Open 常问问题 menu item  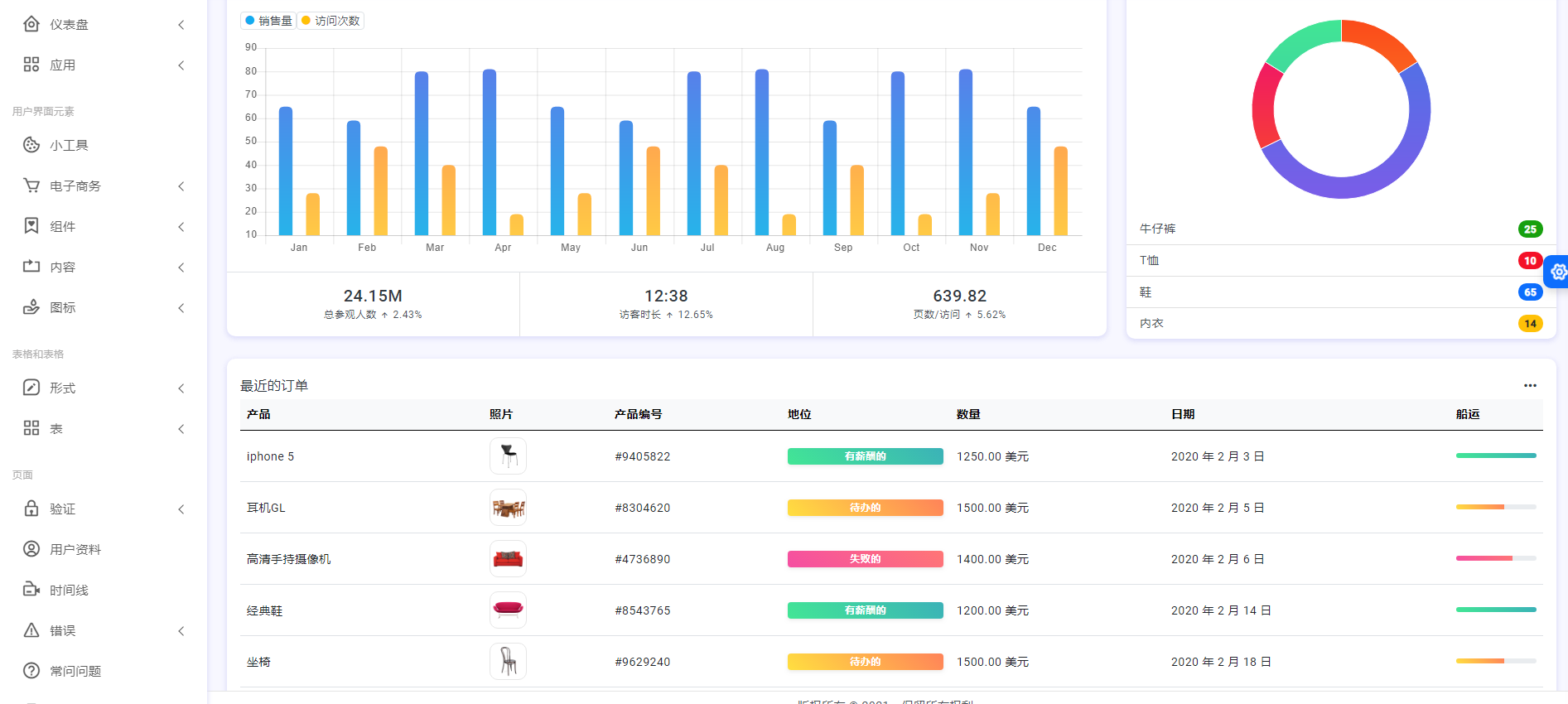click(75, 672)
